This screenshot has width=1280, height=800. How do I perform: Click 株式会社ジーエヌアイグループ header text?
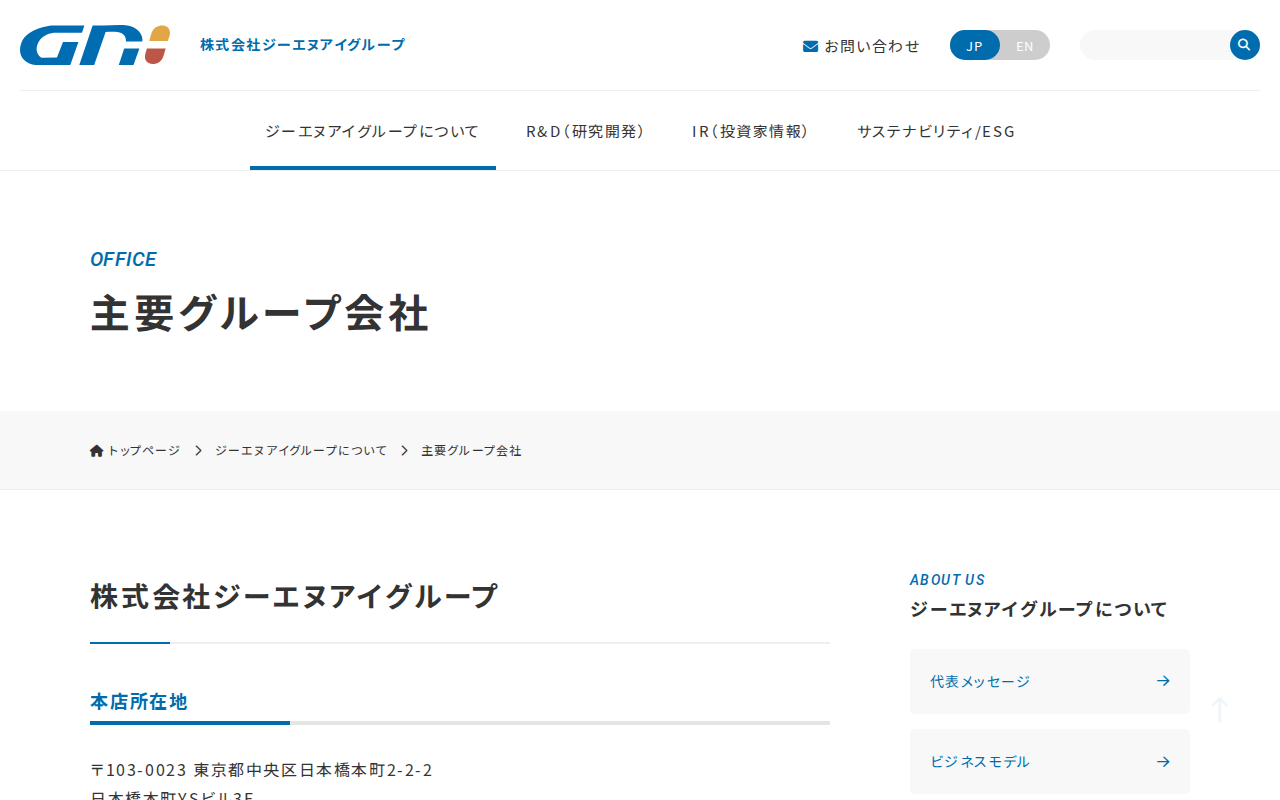tap(302, 45)
